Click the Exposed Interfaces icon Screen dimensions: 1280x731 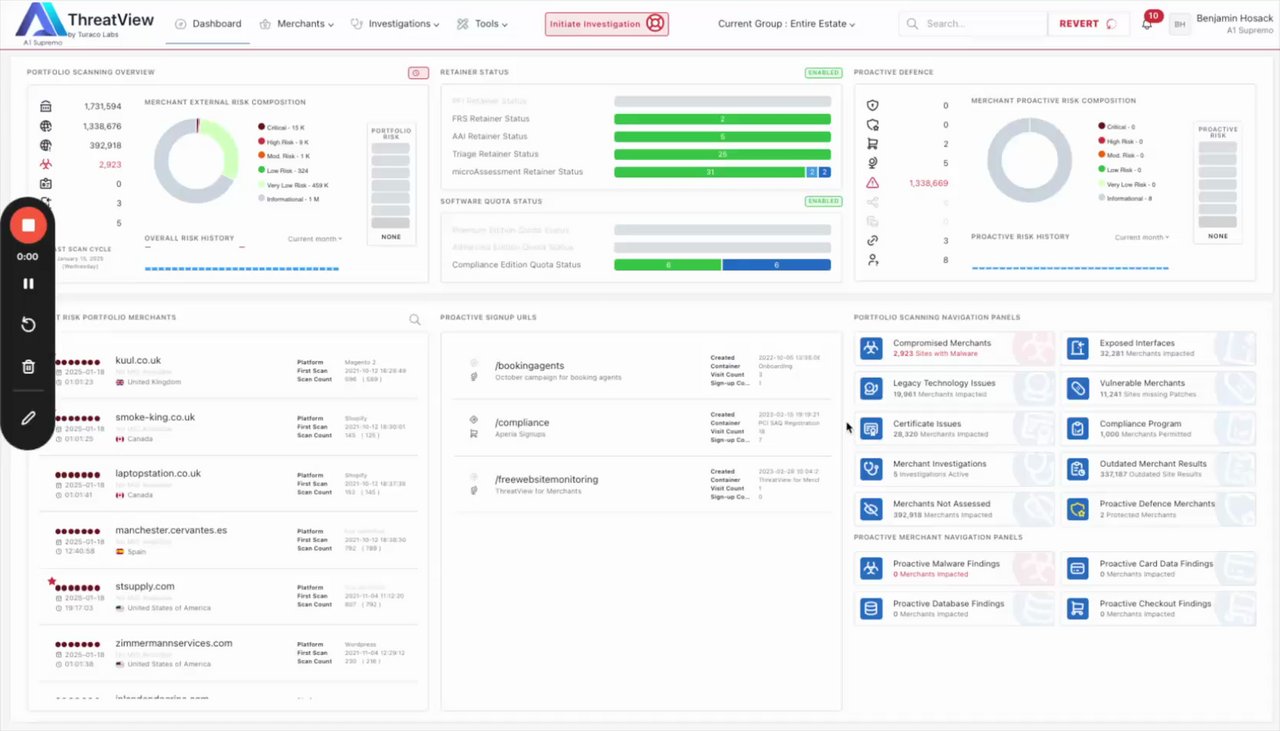click(x=1077, y=348)
